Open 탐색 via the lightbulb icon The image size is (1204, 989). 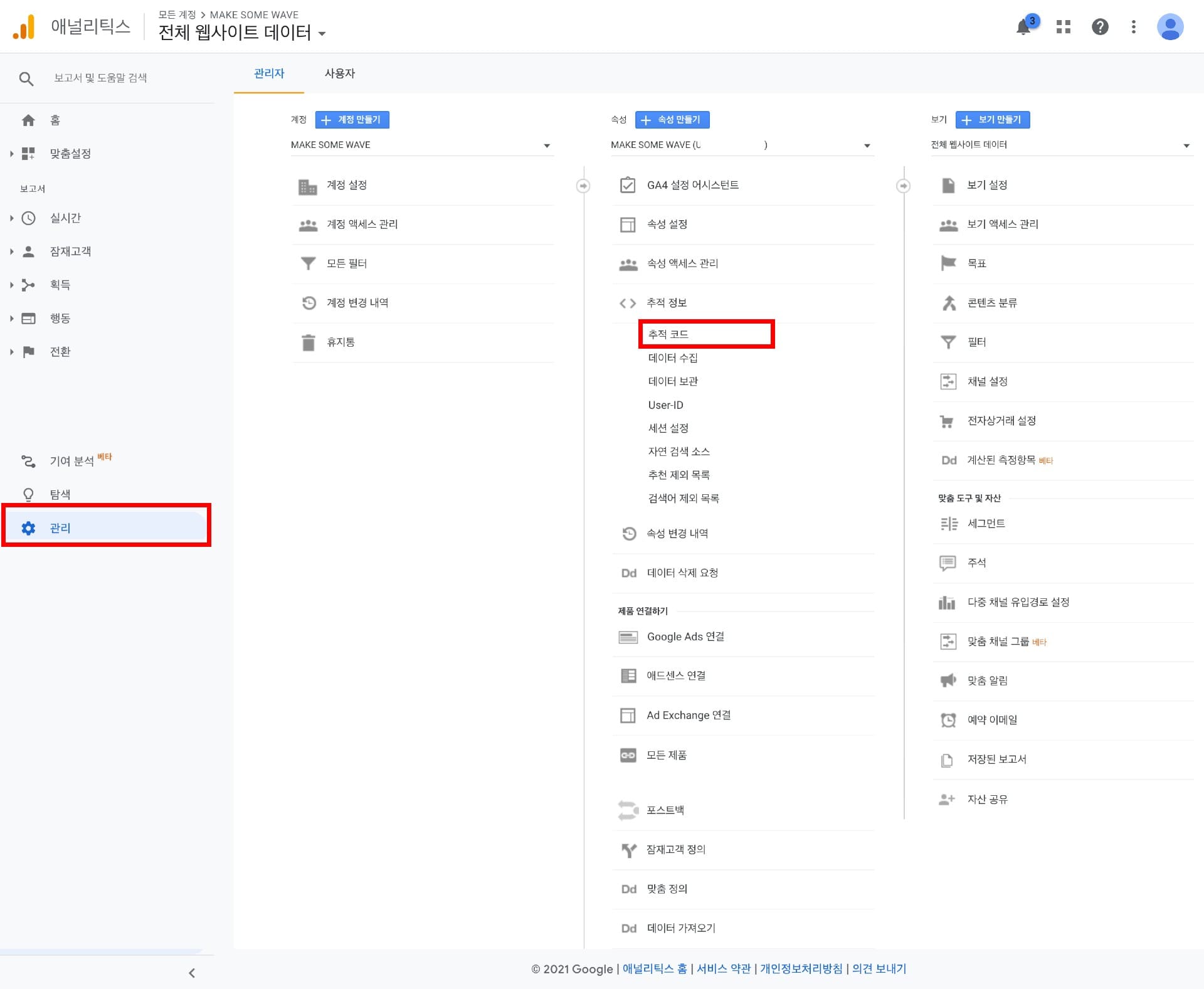(x=28, y=494)
